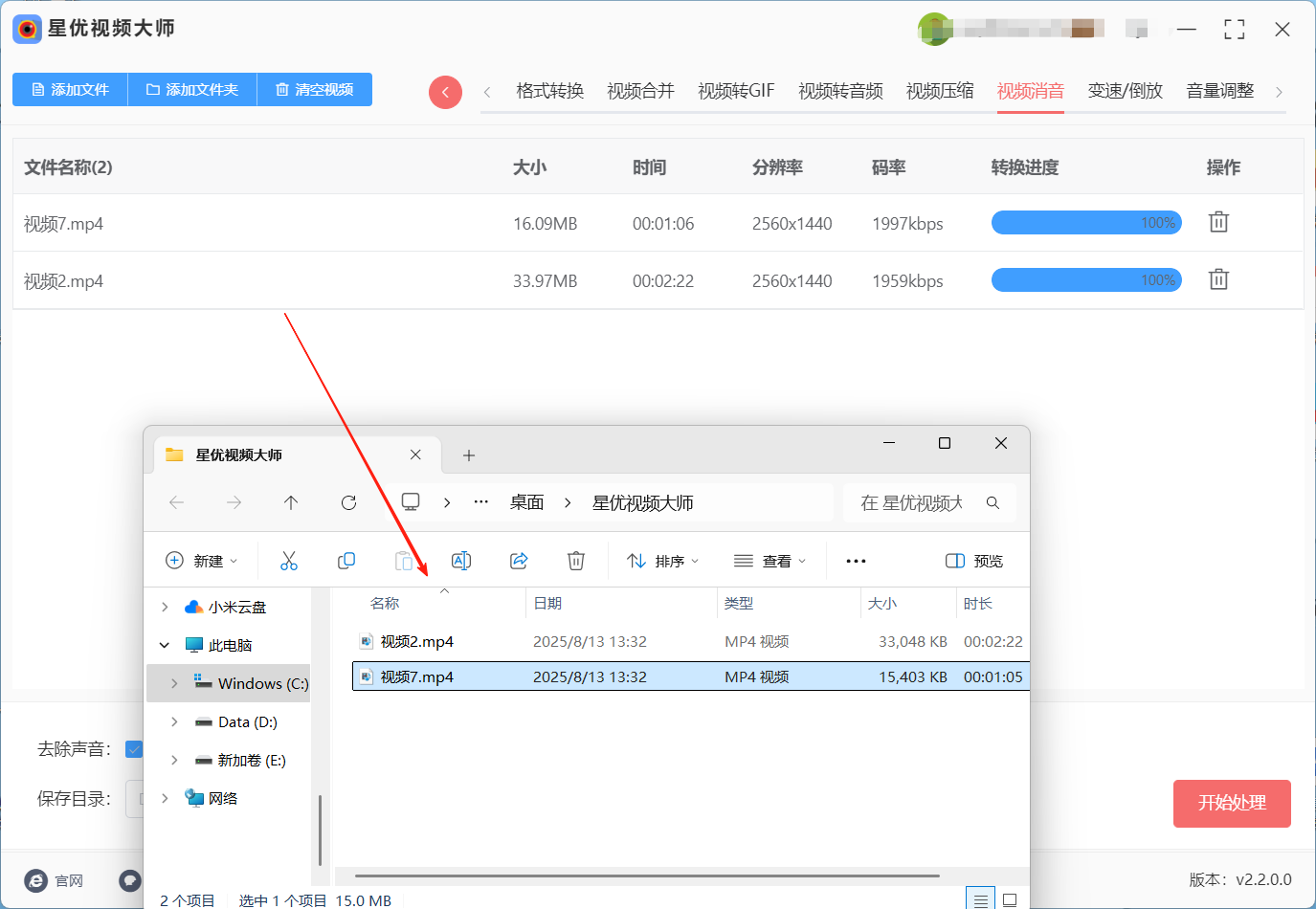The height and width of the screenshot is (909, 1316).
Task: Switch to the 视频压缩 tab
Action: point(940,91)
